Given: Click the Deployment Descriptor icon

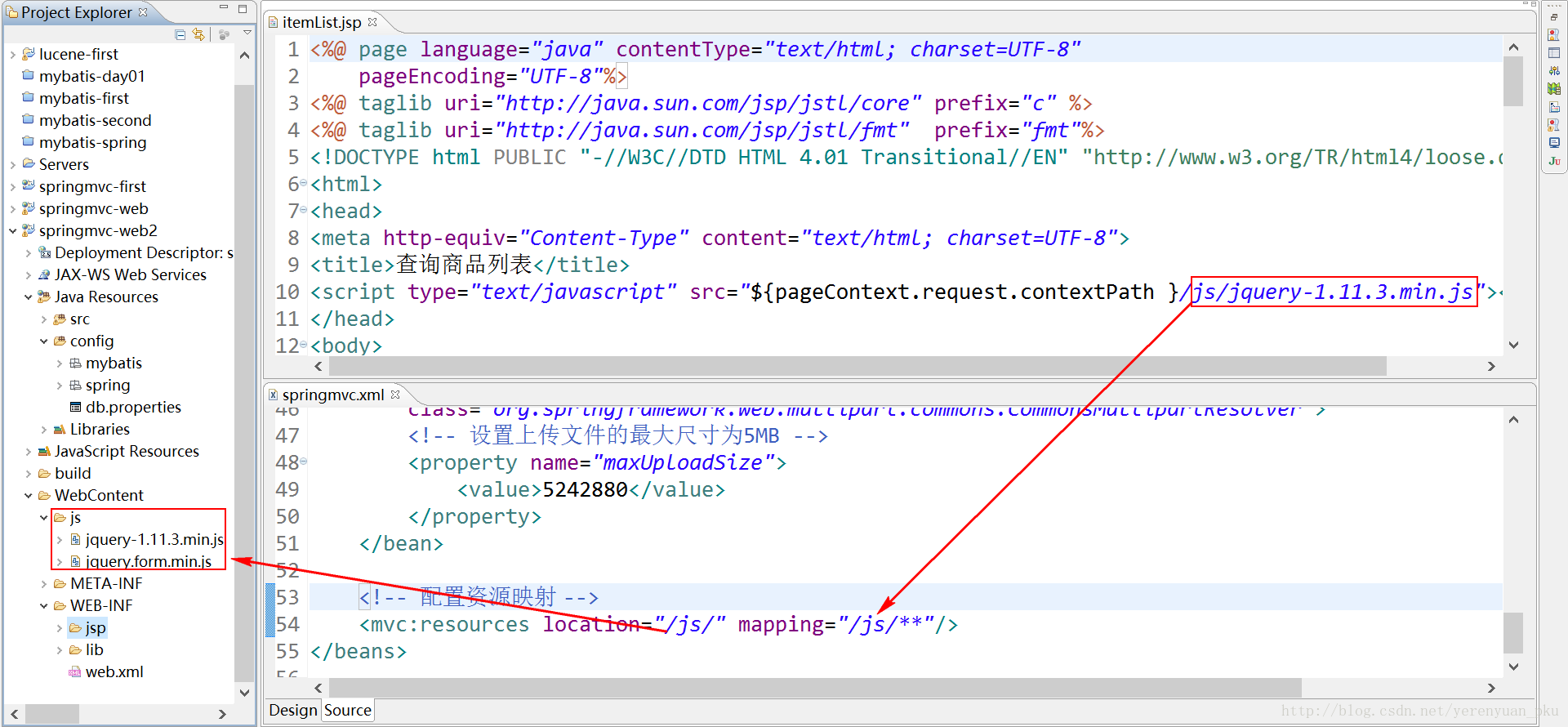Looking at the screenshot, I should (x=45, y=252).
